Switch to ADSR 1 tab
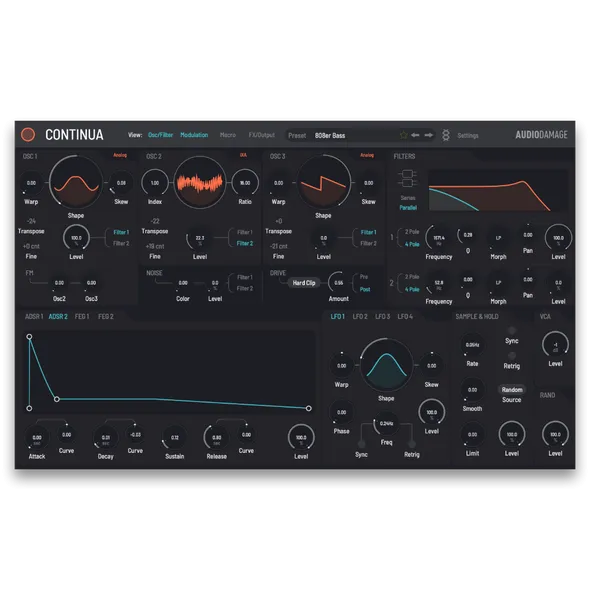This screenshot has height=590, width=590. 34,317
